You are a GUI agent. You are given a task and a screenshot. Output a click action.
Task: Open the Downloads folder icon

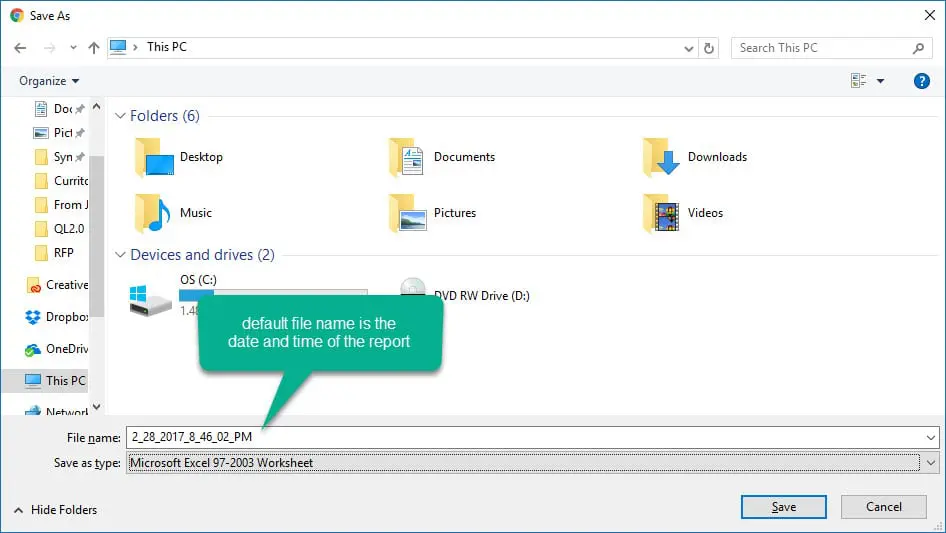click(661, 157)
